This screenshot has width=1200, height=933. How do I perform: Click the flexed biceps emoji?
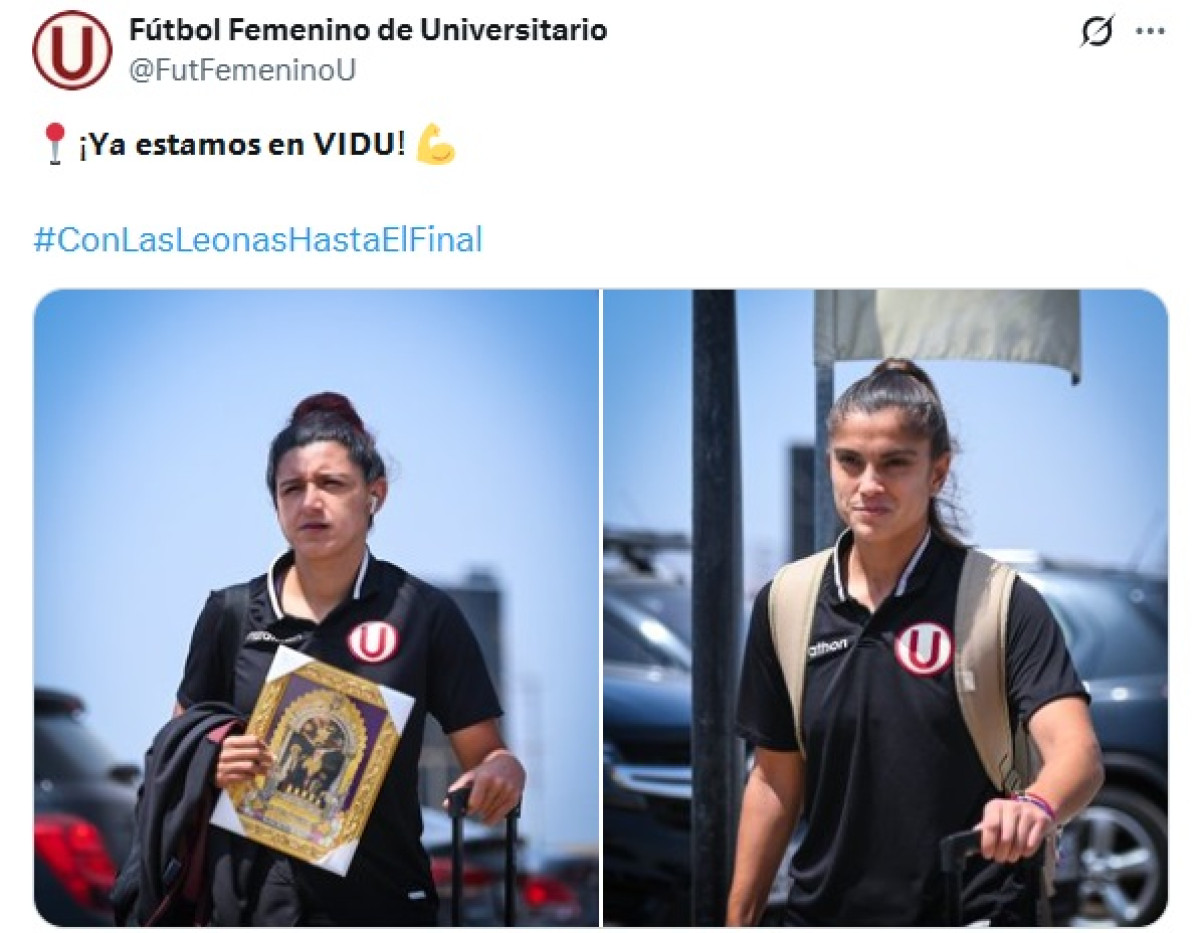(435, 143)
